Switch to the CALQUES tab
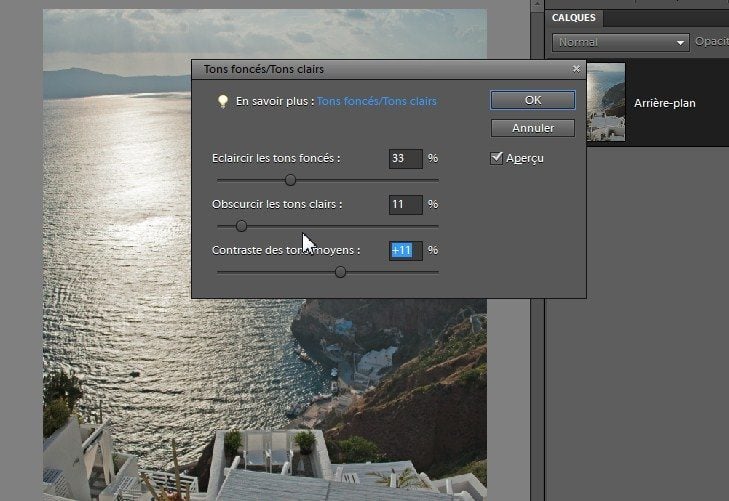 click(574, 18)
